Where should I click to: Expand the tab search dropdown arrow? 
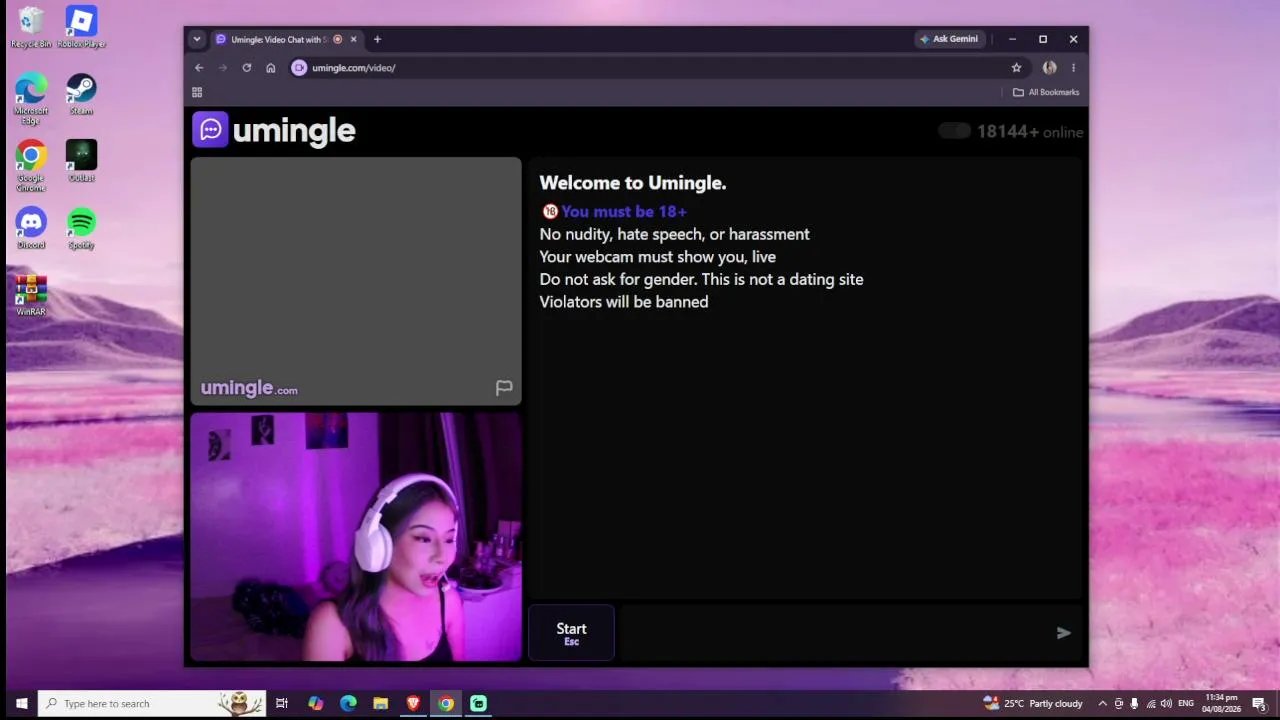click(197, 40)
